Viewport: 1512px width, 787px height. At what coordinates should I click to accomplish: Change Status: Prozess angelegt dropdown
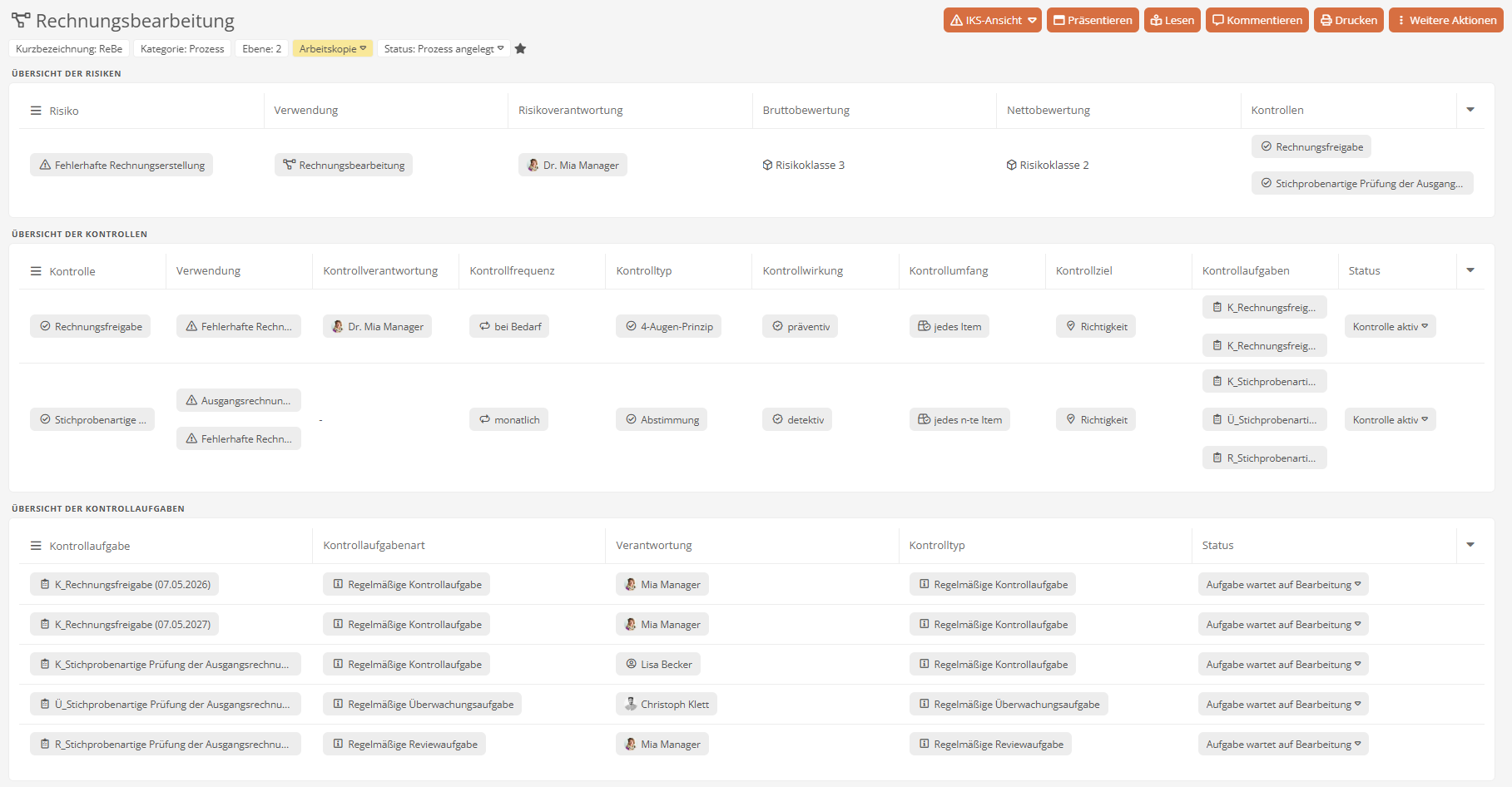444,48
